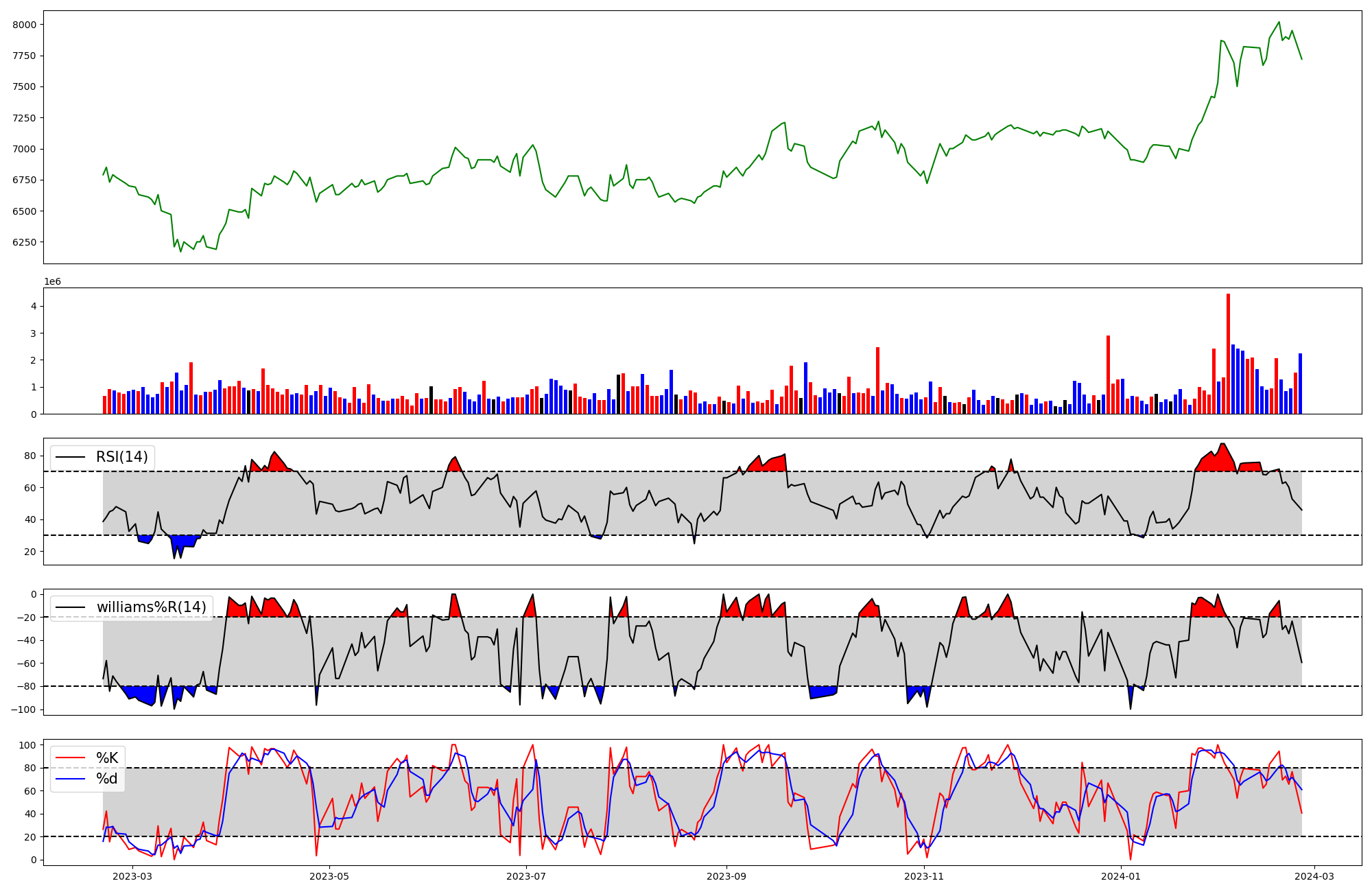Viewport: 1372px width, 892px height.
Task: Click the tallest red volume bar
Action: 1228,353
